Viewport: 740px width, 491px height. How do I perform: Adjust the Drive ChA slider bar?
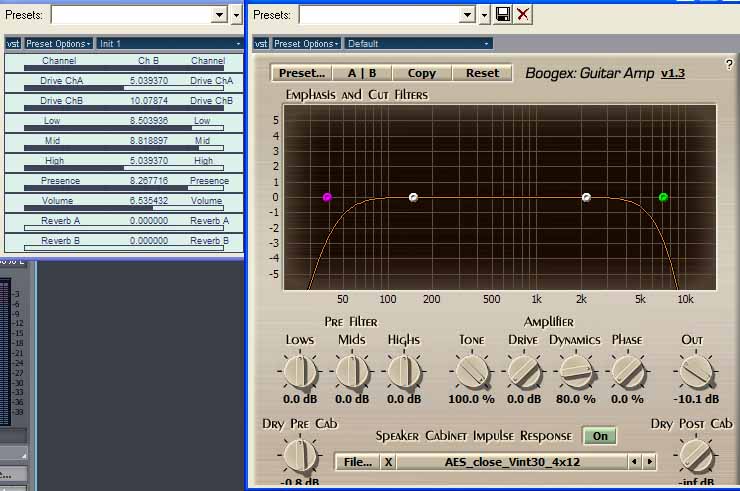tap(124, 88)
